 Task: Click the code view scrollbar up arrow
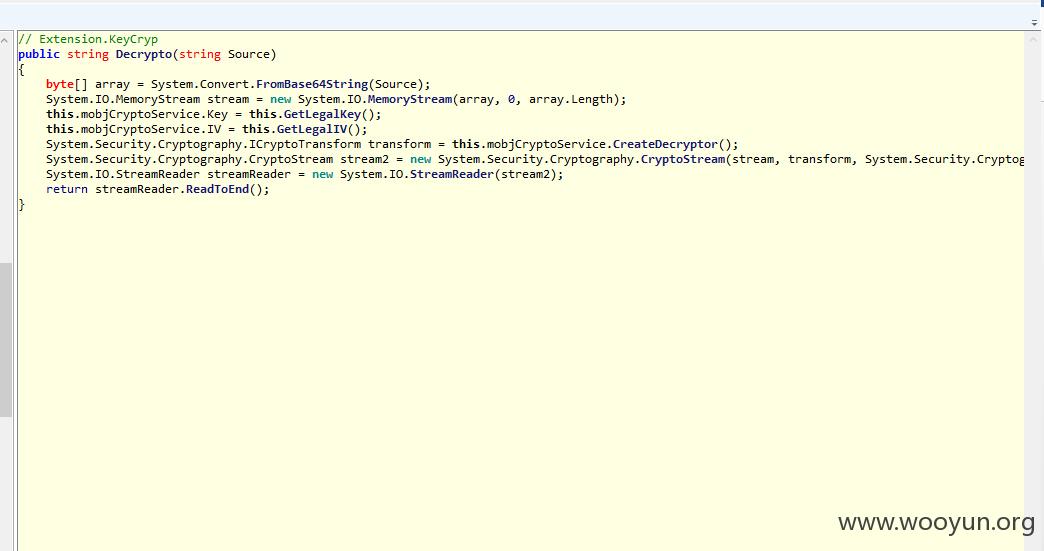(x=1033, y=40)
